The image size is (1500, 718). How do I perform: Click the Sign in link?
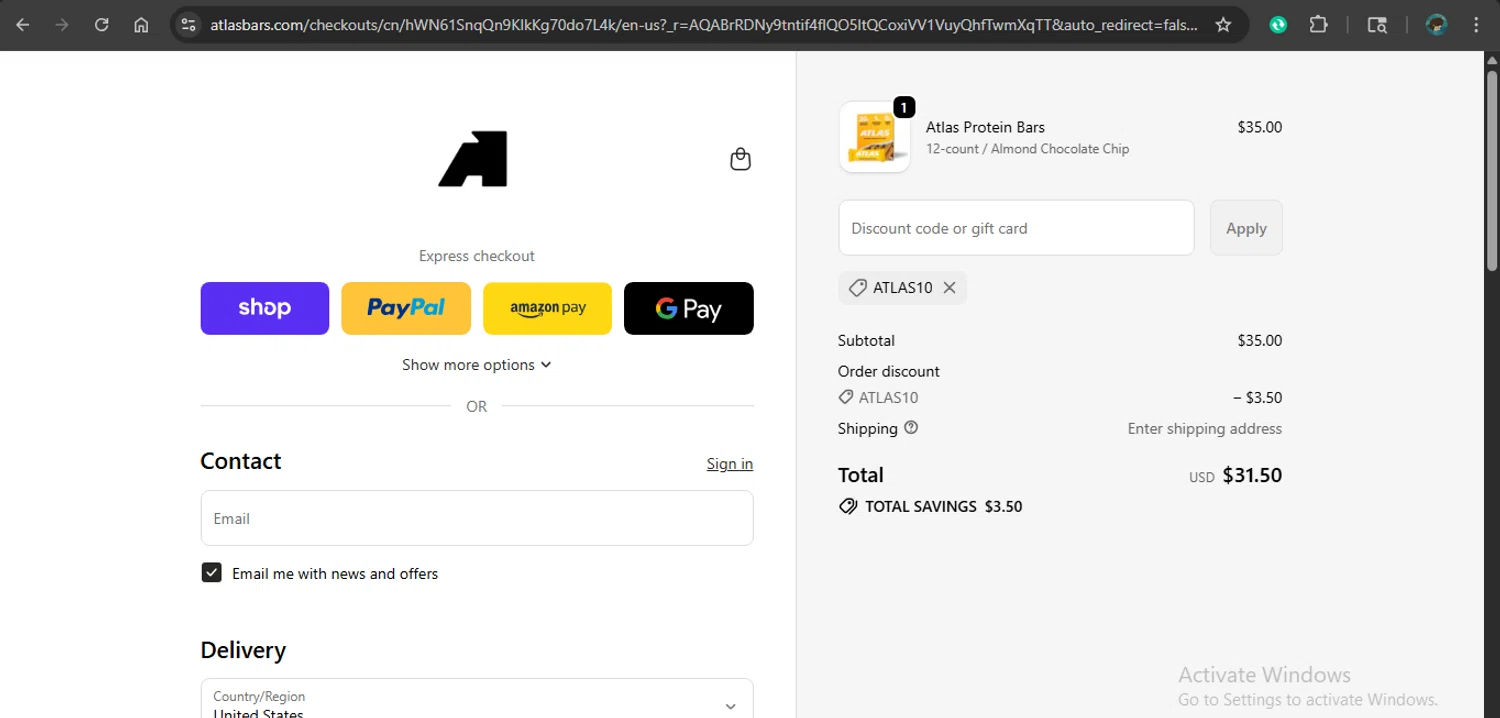pyautogui.click(x=730, y=464)
